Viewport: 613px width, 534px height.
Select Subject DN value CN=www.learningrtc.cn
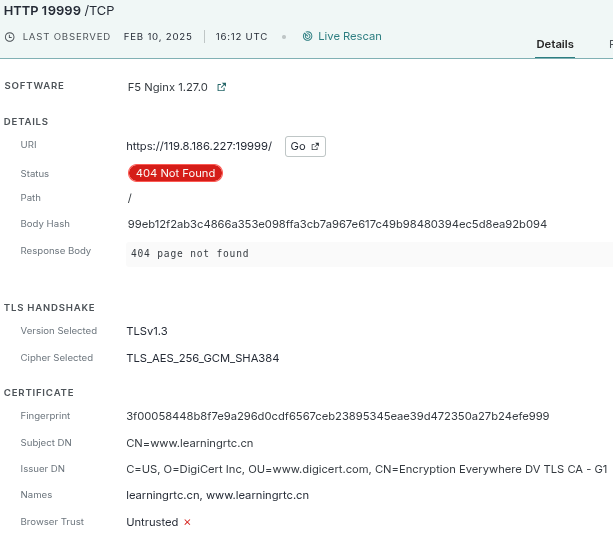pos(189,443)
